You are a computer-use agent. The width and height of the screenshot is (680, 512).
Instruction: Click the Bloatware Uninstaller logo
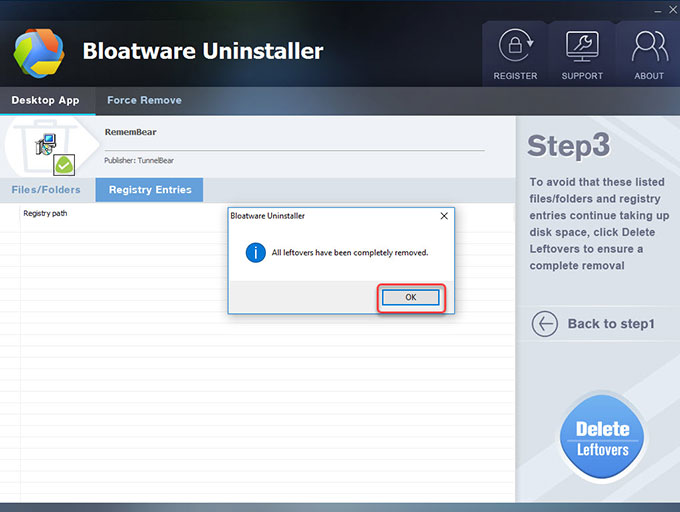point(39,53)
